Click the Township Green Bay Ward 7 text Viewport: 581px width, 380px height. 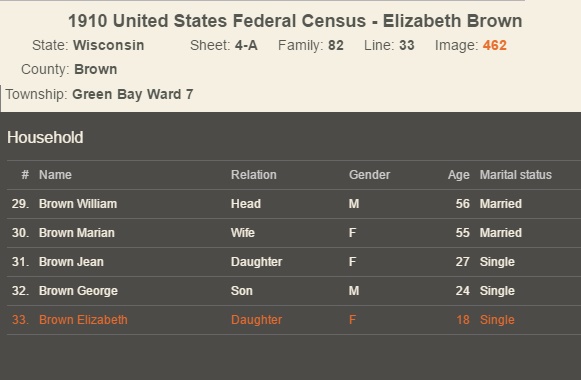tap(99, 94)
